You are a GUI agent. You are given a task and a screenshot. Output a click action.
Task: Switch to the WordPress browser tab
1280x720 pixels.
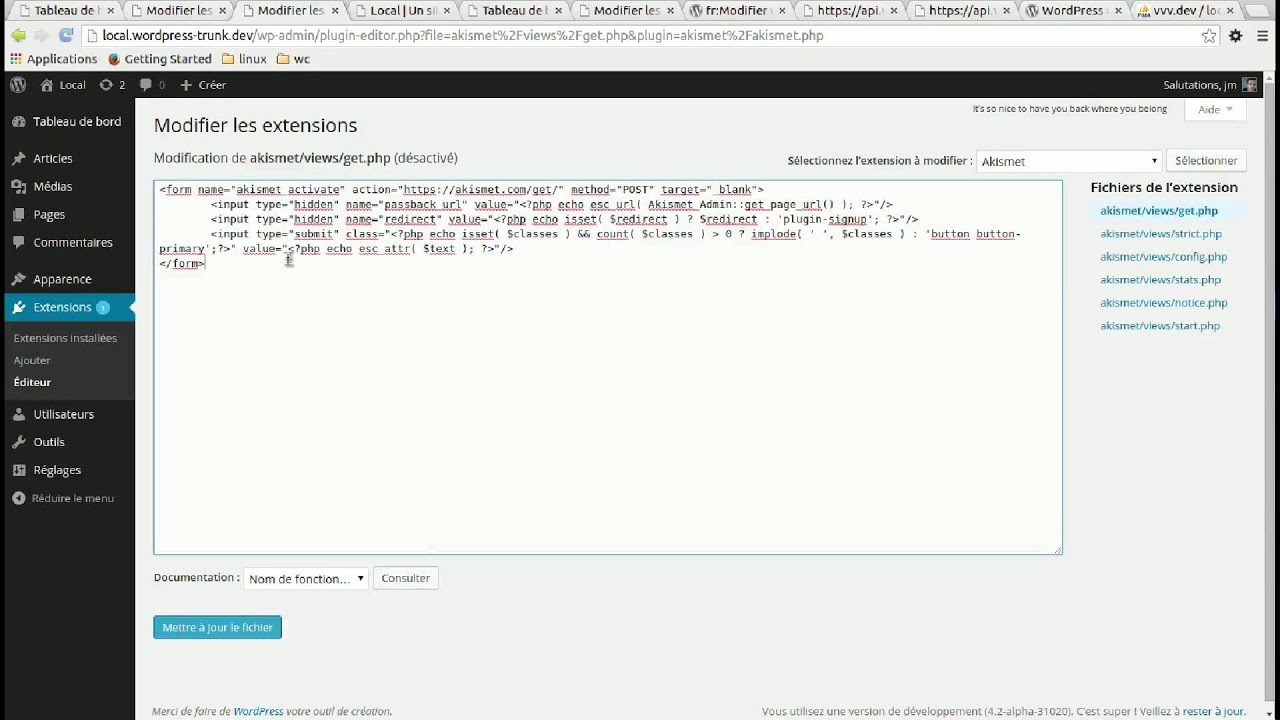(x=1073, y=11)
